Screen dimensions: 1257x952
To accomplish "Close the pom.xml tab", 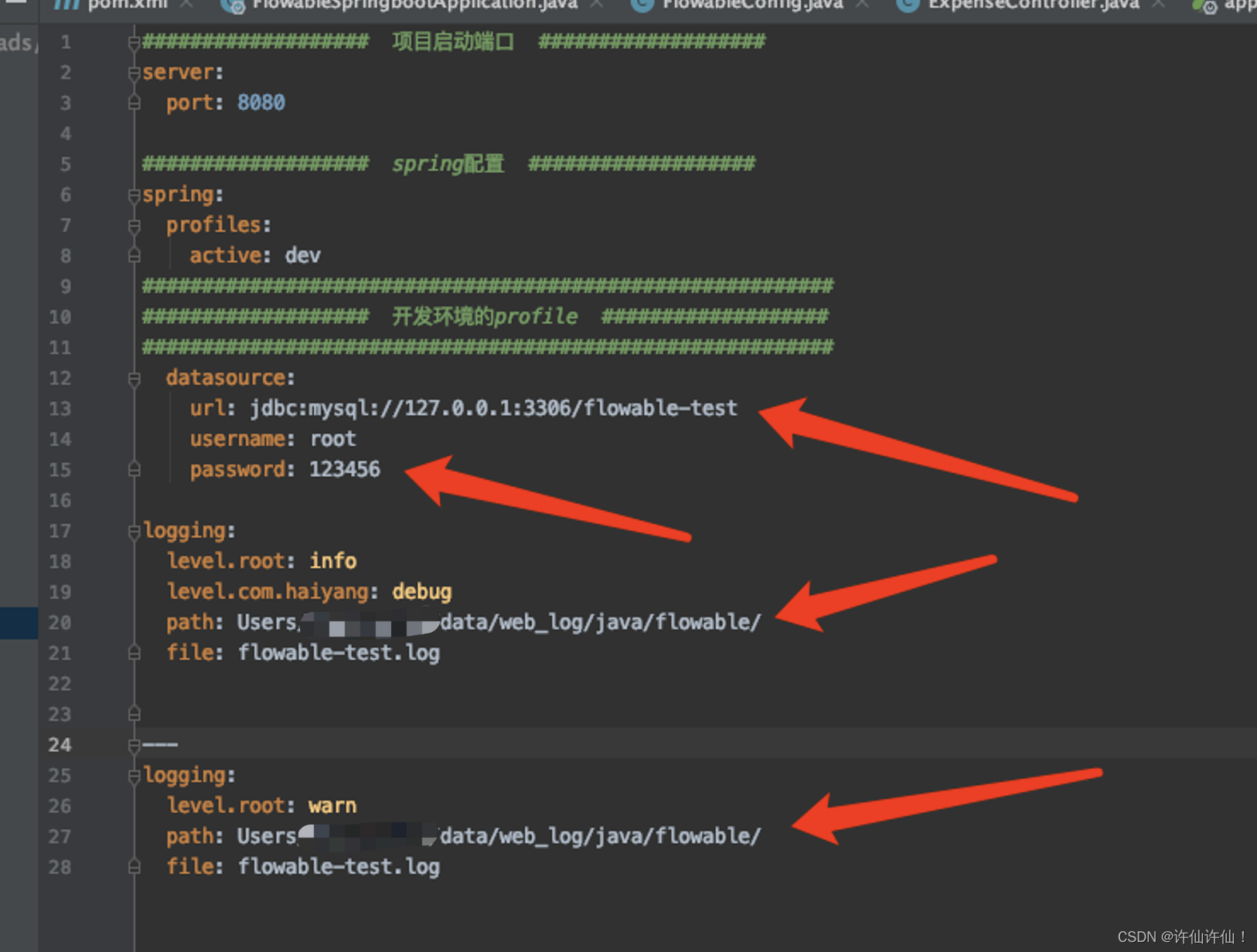I will tap(186, 5).
